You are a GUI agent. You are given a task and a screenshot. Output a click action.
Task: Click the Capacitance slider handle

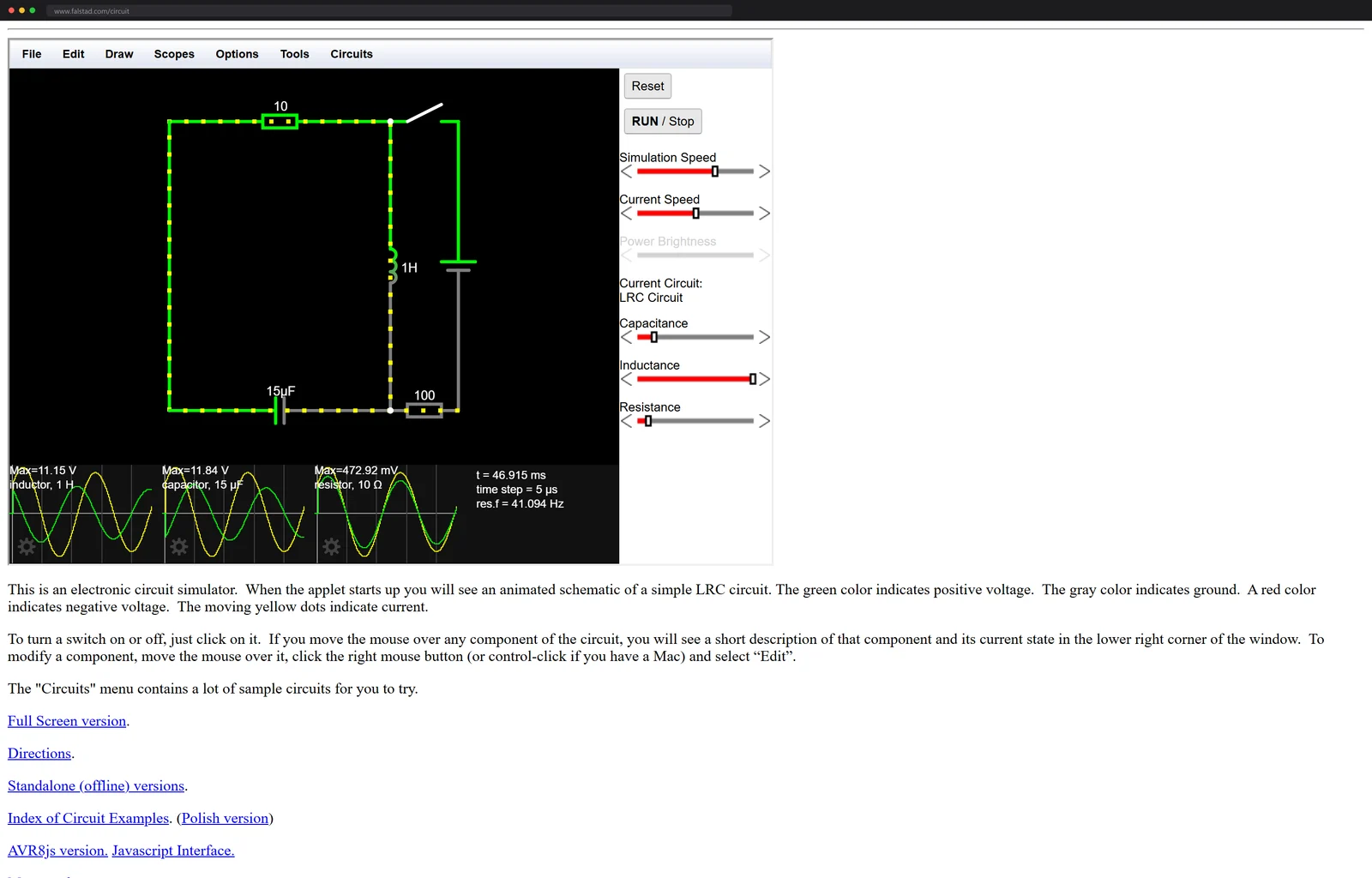pyautogui.click(x=654, y=337)
